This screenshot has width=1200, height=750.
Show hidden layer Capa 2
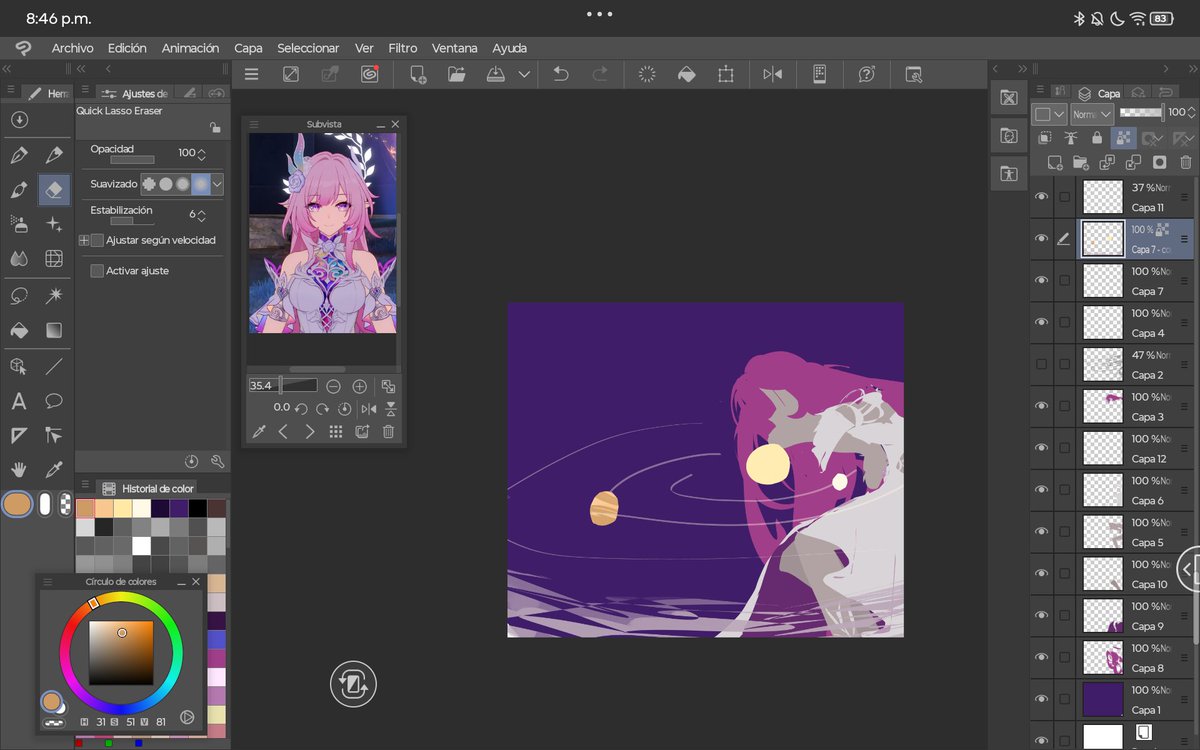tap(1041, 364)
